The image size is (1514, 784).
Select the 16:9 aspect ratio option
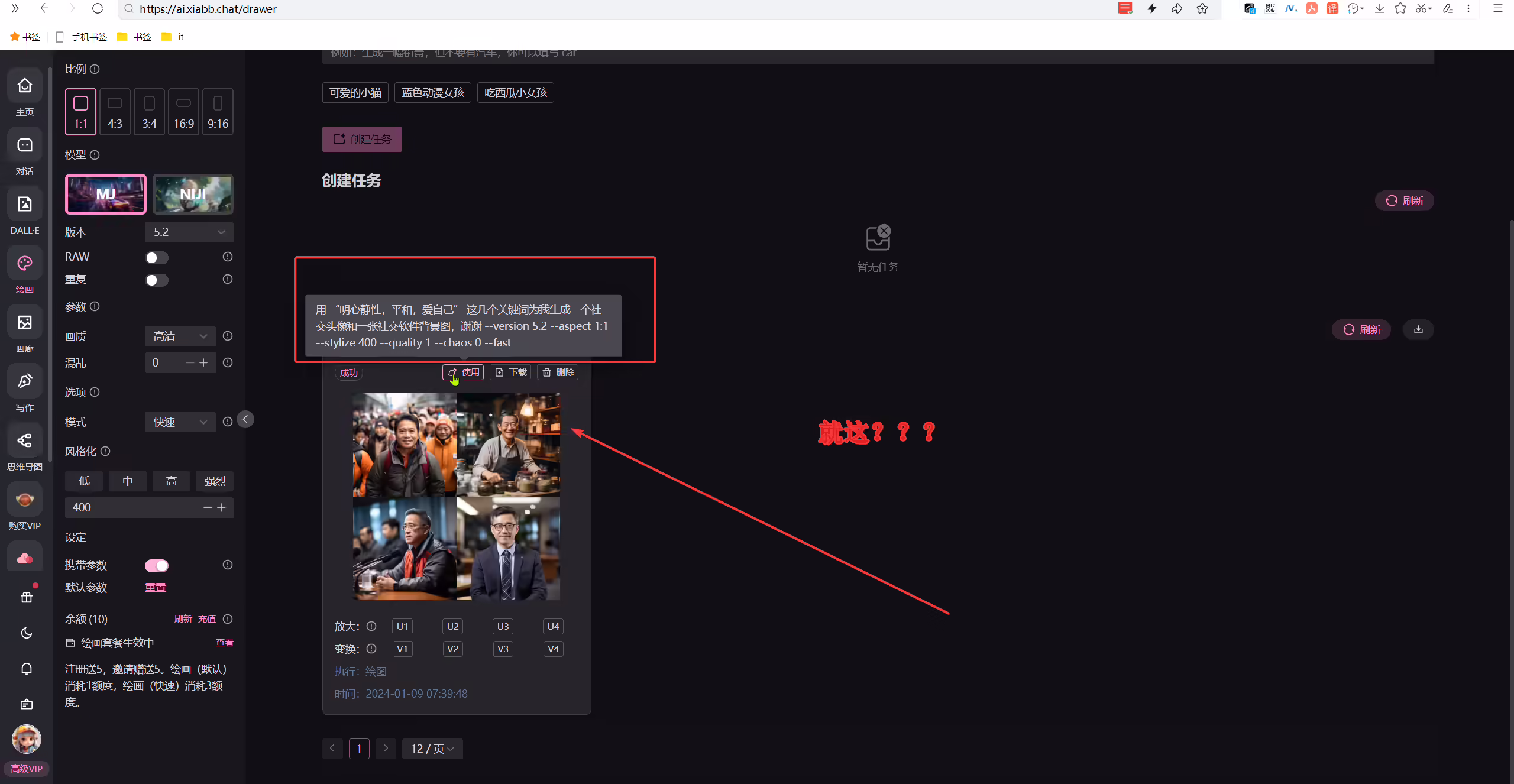184,112
